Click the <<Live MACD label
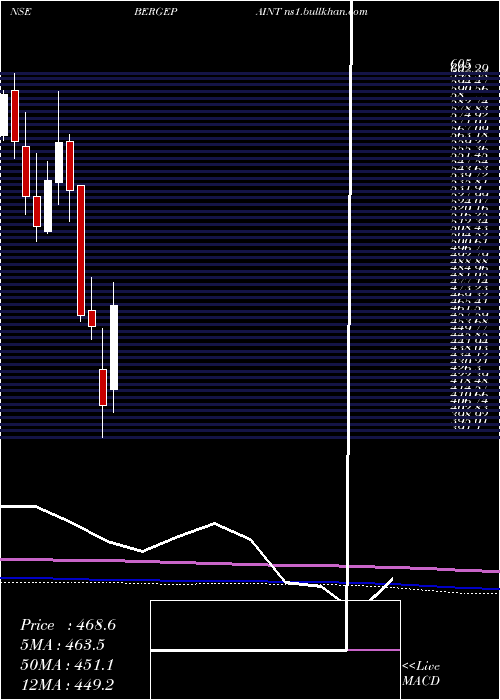The image size is (500, 700). click(421, 674)
